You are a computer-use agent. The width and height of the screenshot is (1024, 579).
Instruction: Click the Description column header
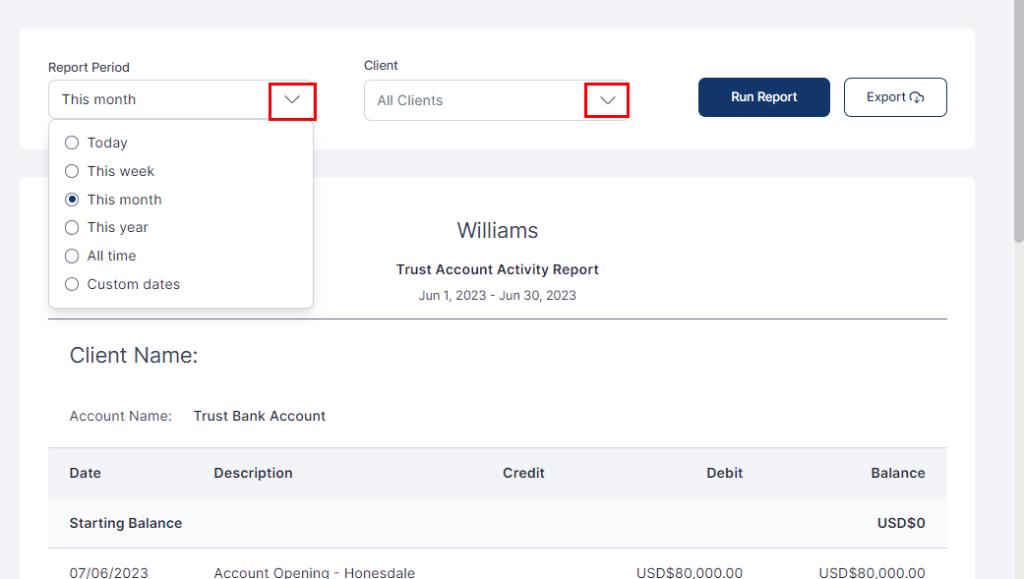coord(253,473)
